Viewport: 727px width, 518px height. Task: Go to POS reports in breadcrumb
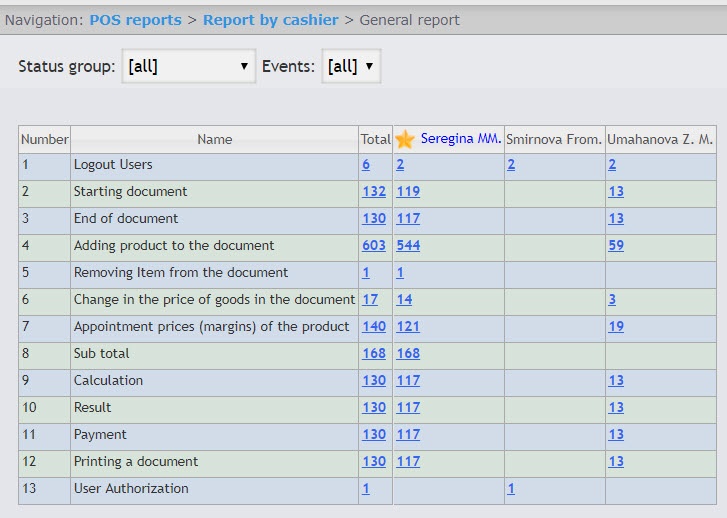point(136,20)
